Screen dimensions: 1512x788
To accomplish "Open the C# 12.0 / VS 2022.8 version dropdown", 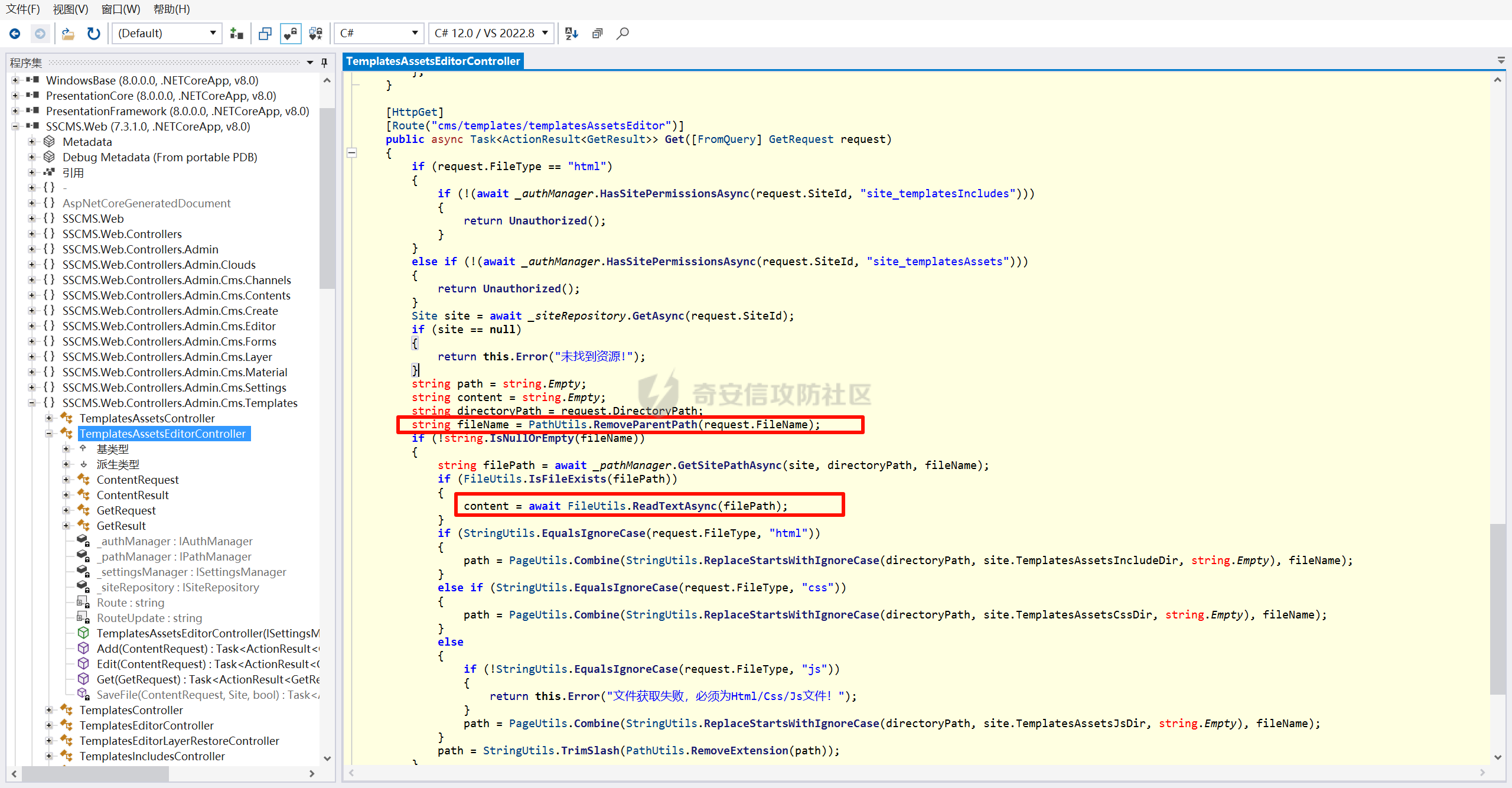I will click(x=492, y=34).
